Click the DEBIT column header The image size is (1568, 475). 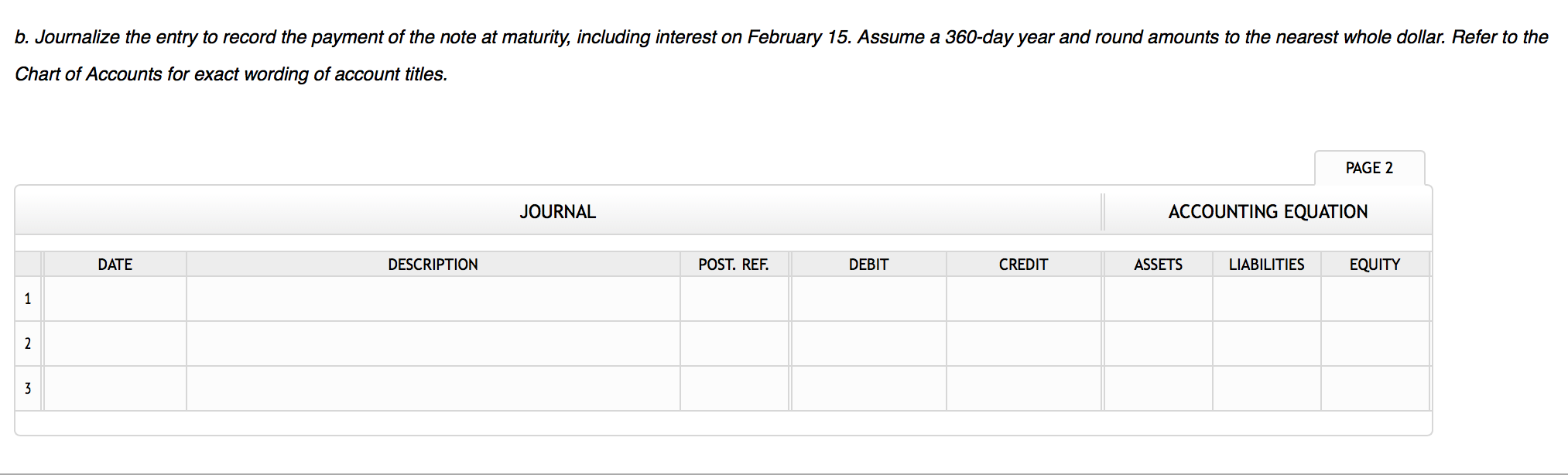(868, 265)
